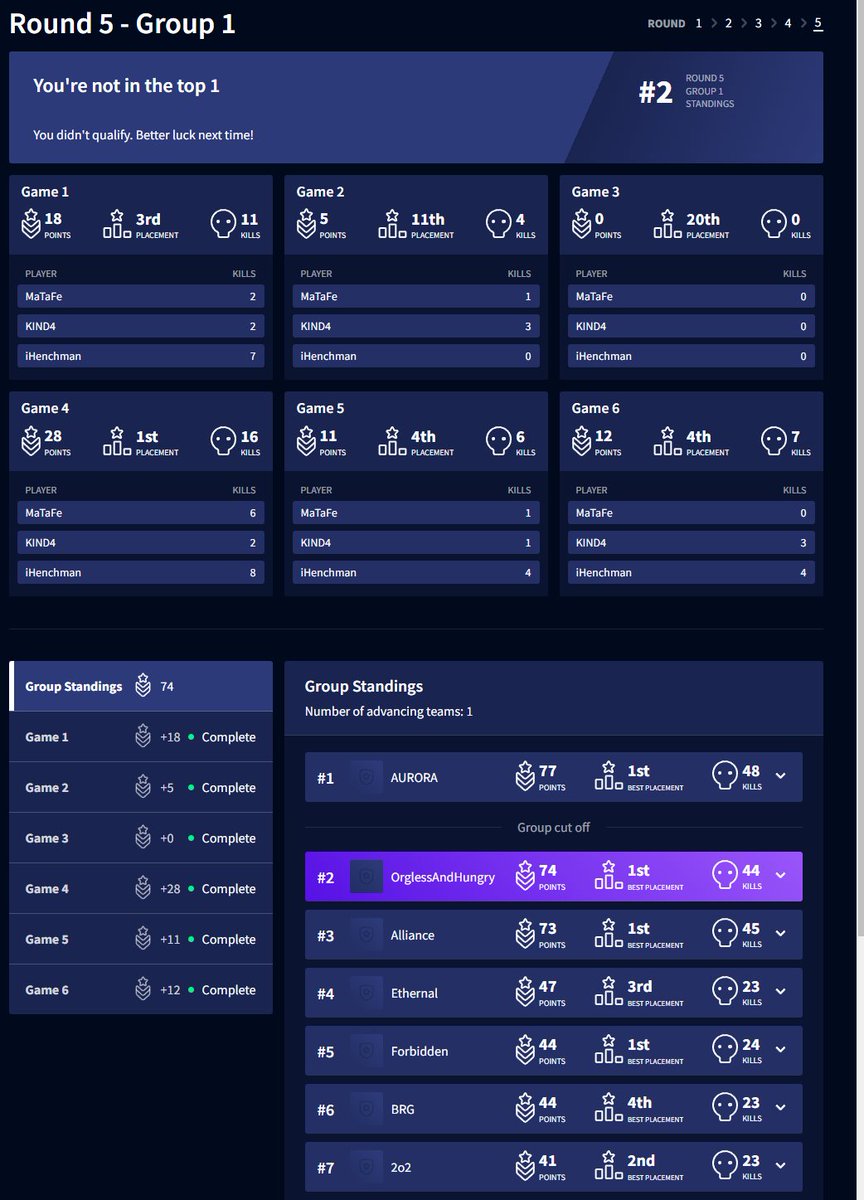
Task: Expand the Ethernal team row chevron
Action: click(x=781, y=992)
